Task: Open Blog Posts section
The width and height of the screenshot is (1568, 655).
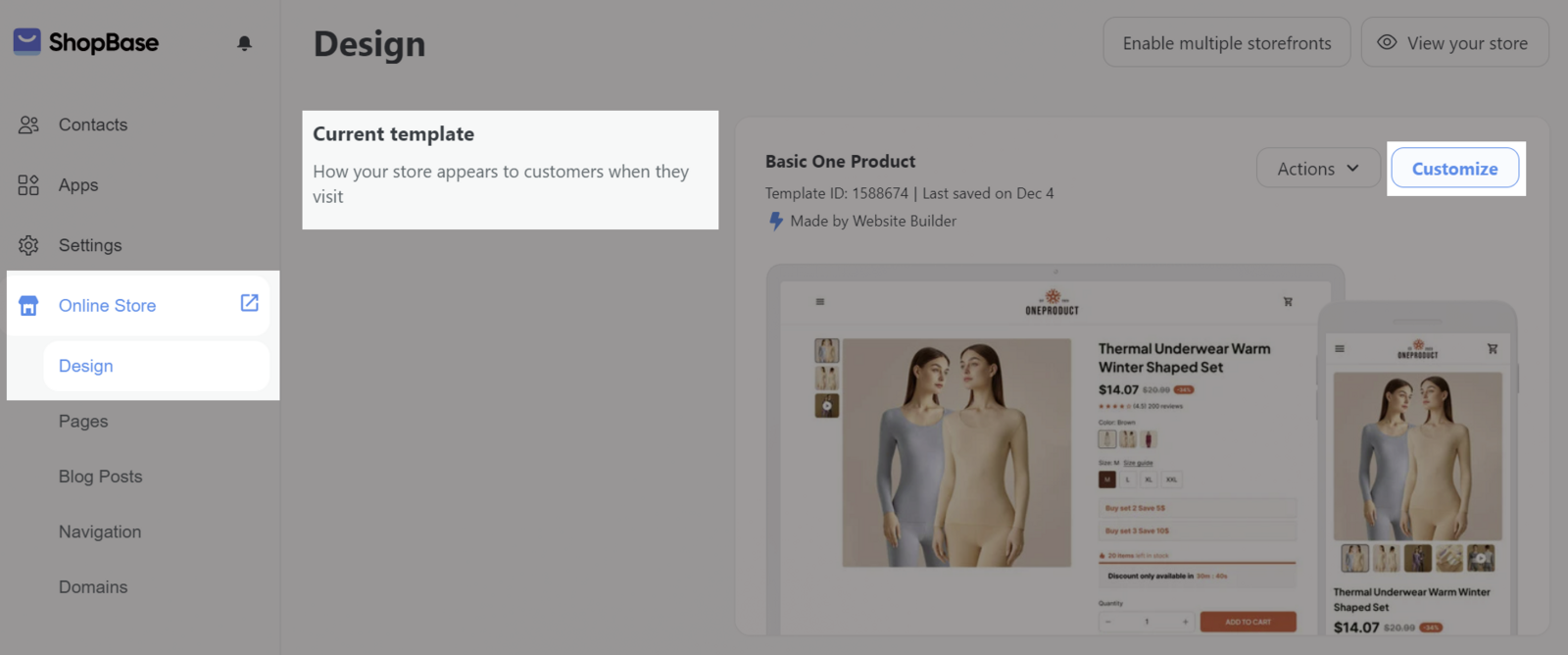Action: point(100,477)
